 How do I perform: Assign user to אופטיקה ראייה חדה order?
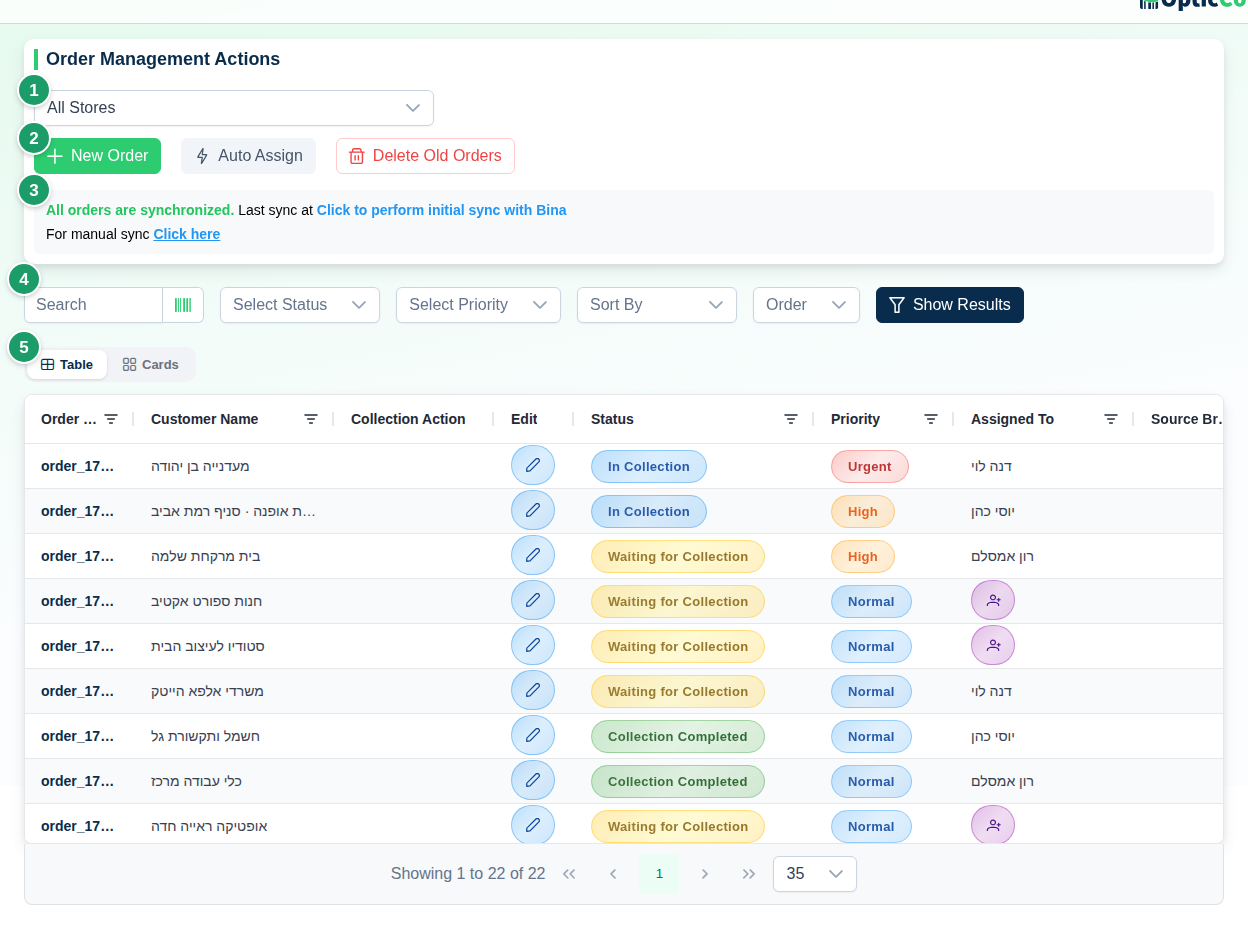click(x=993, y=825)
